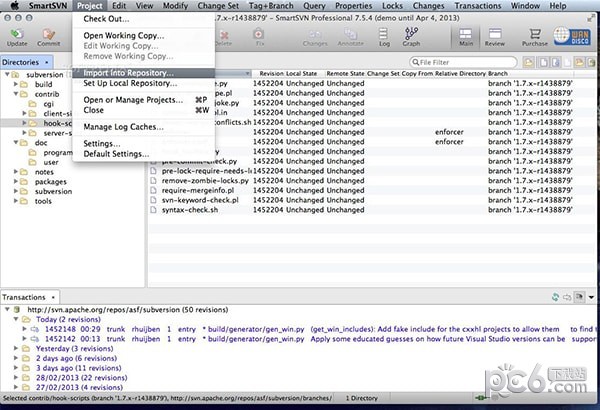Viewport: 600px width, 410px height.
Task: Expand revision 1452148 entry
Action: coord(24,329)
